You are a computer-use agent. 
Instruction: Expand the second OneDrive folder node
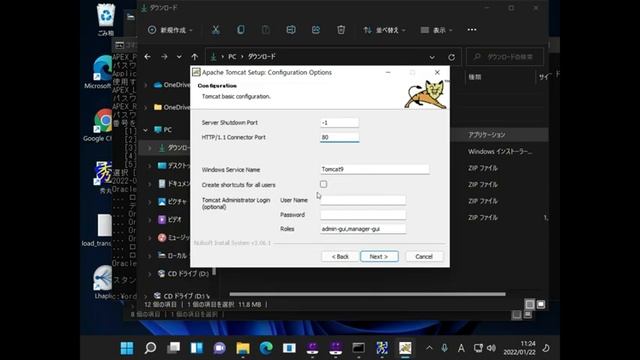(x=146, y=107)
